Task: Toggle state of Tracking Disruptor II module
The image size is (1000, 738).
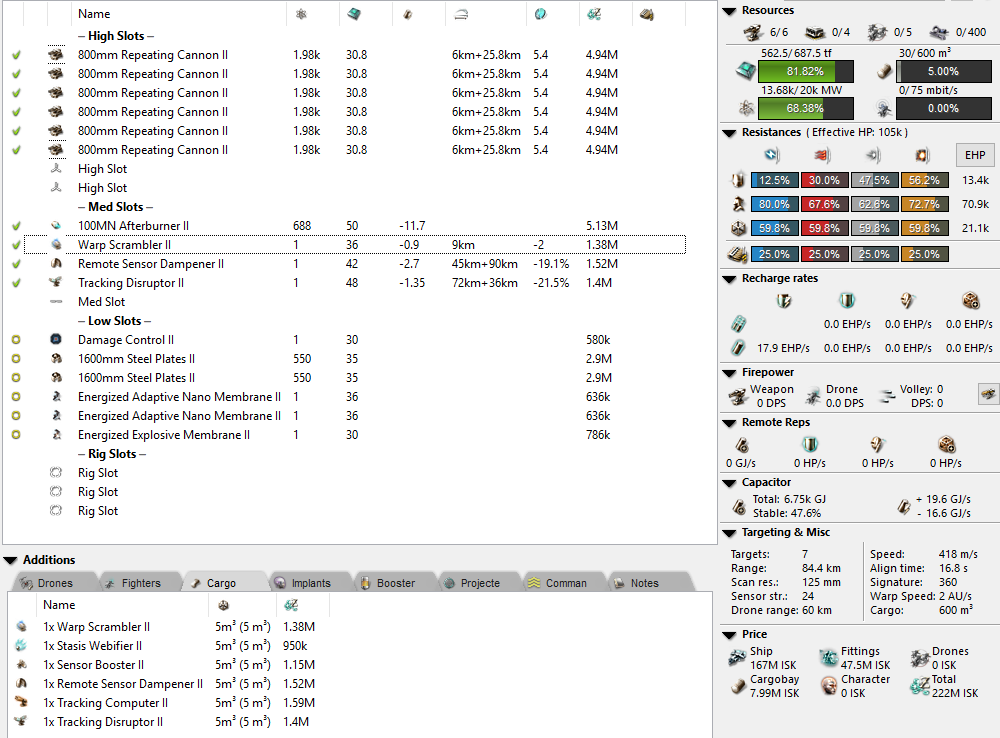Action: click(16, 283)
